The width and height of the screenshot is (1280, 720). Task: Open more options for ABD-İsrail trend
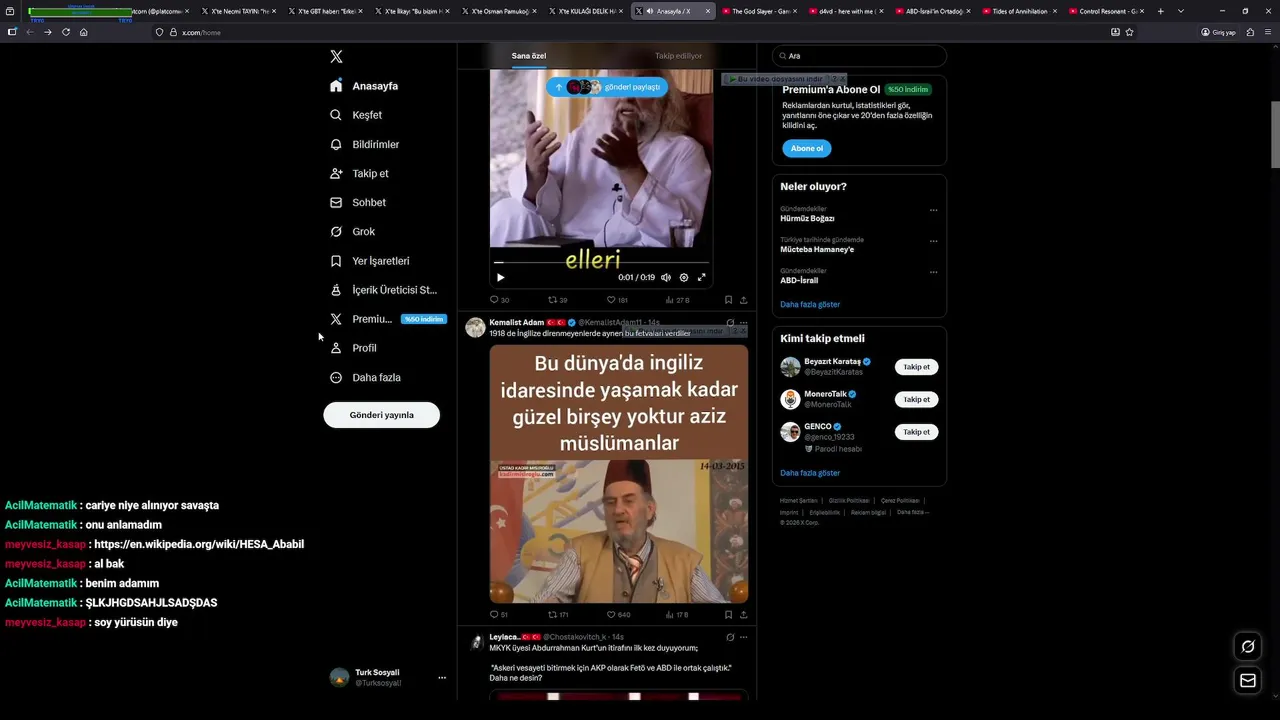933,272
